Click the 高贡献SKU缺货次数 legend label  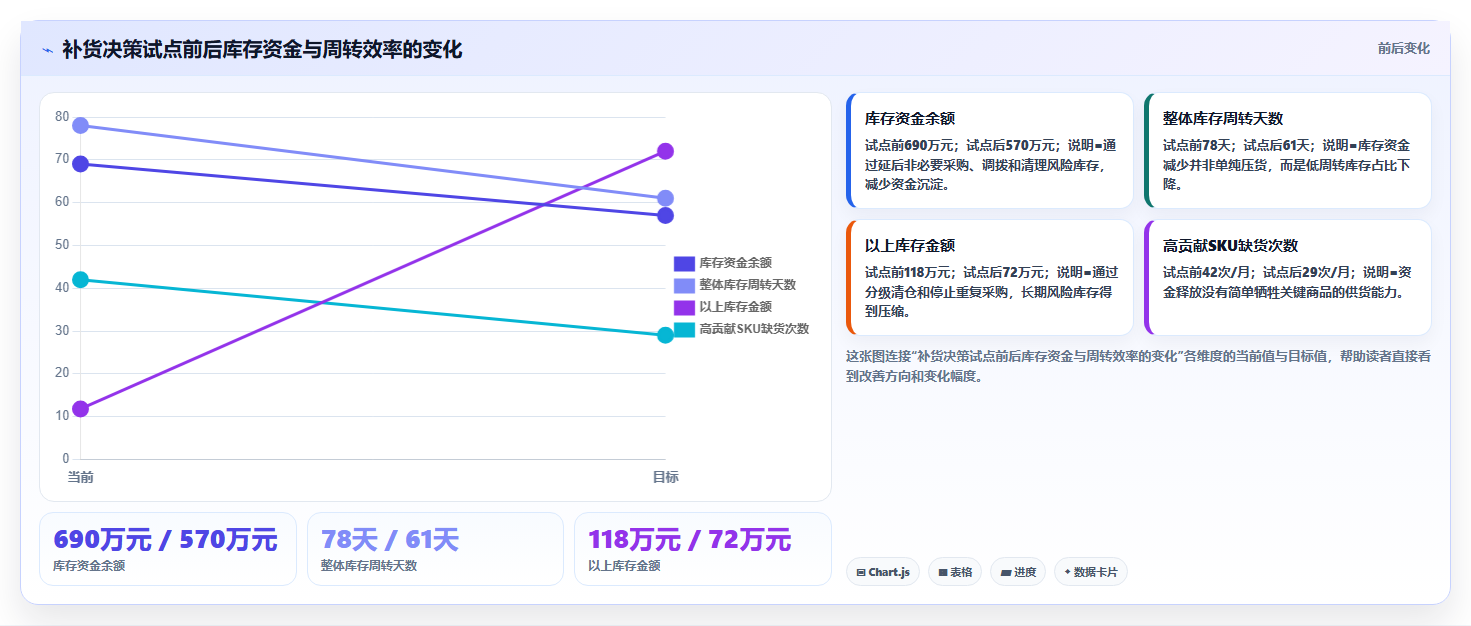754,329
